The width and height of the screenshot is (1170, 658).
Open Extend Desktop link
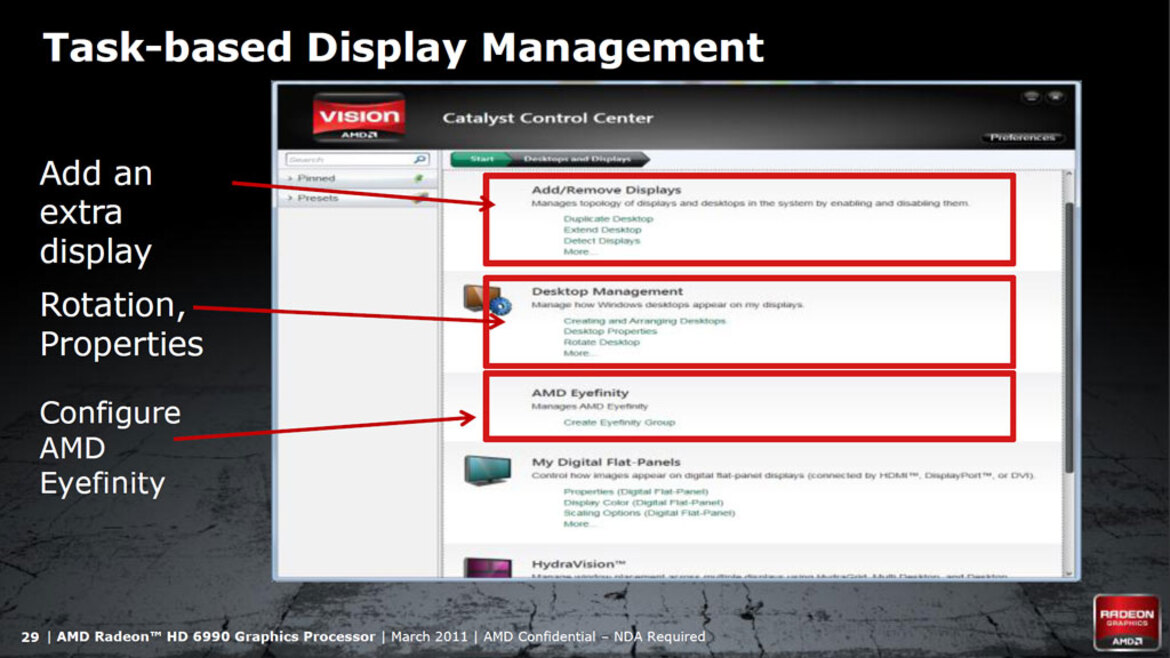pyautogui.click(x=602, y=230)
